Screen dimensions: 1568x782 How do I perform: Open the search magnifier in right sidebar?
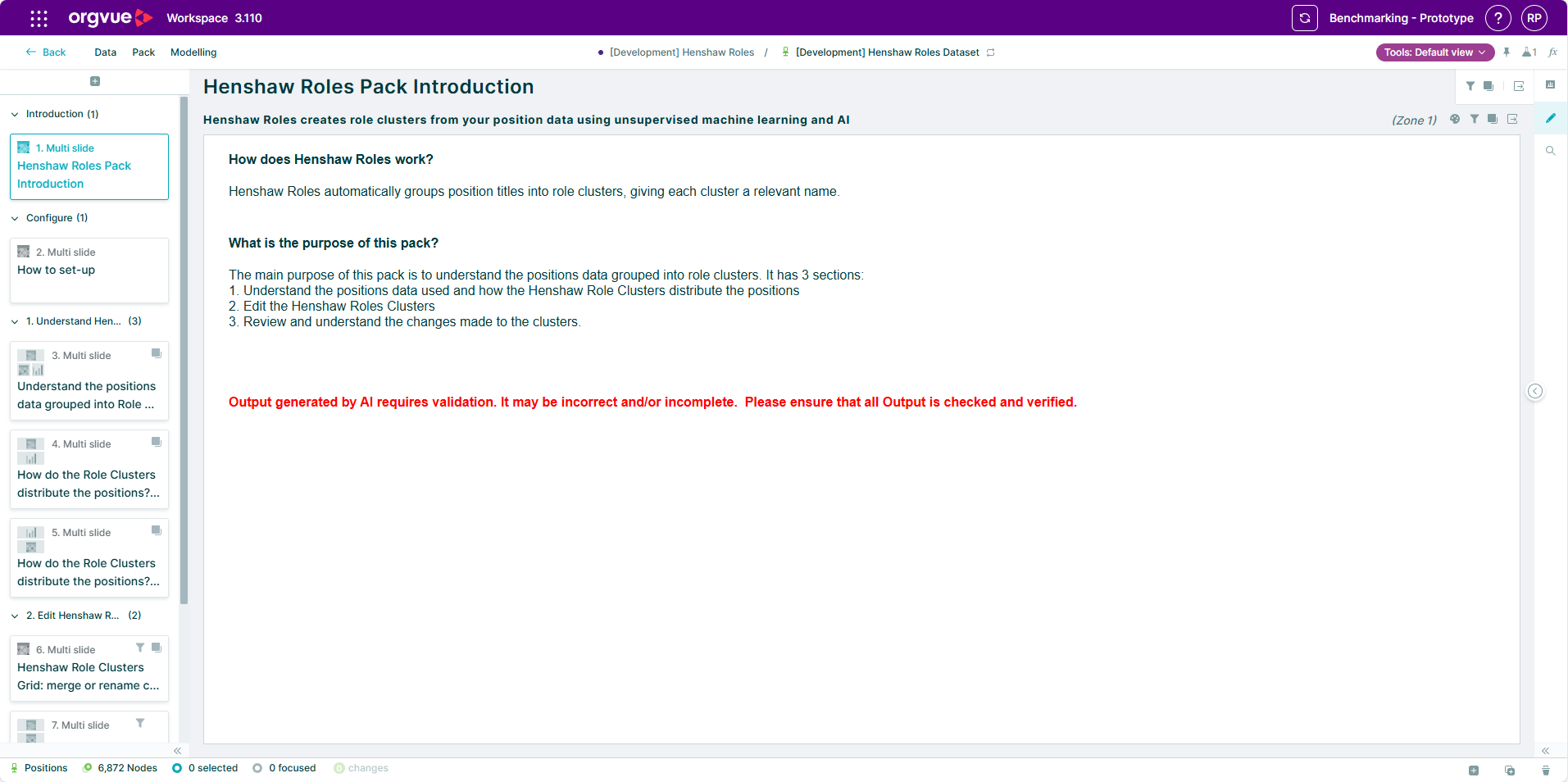click(1551, 151)
